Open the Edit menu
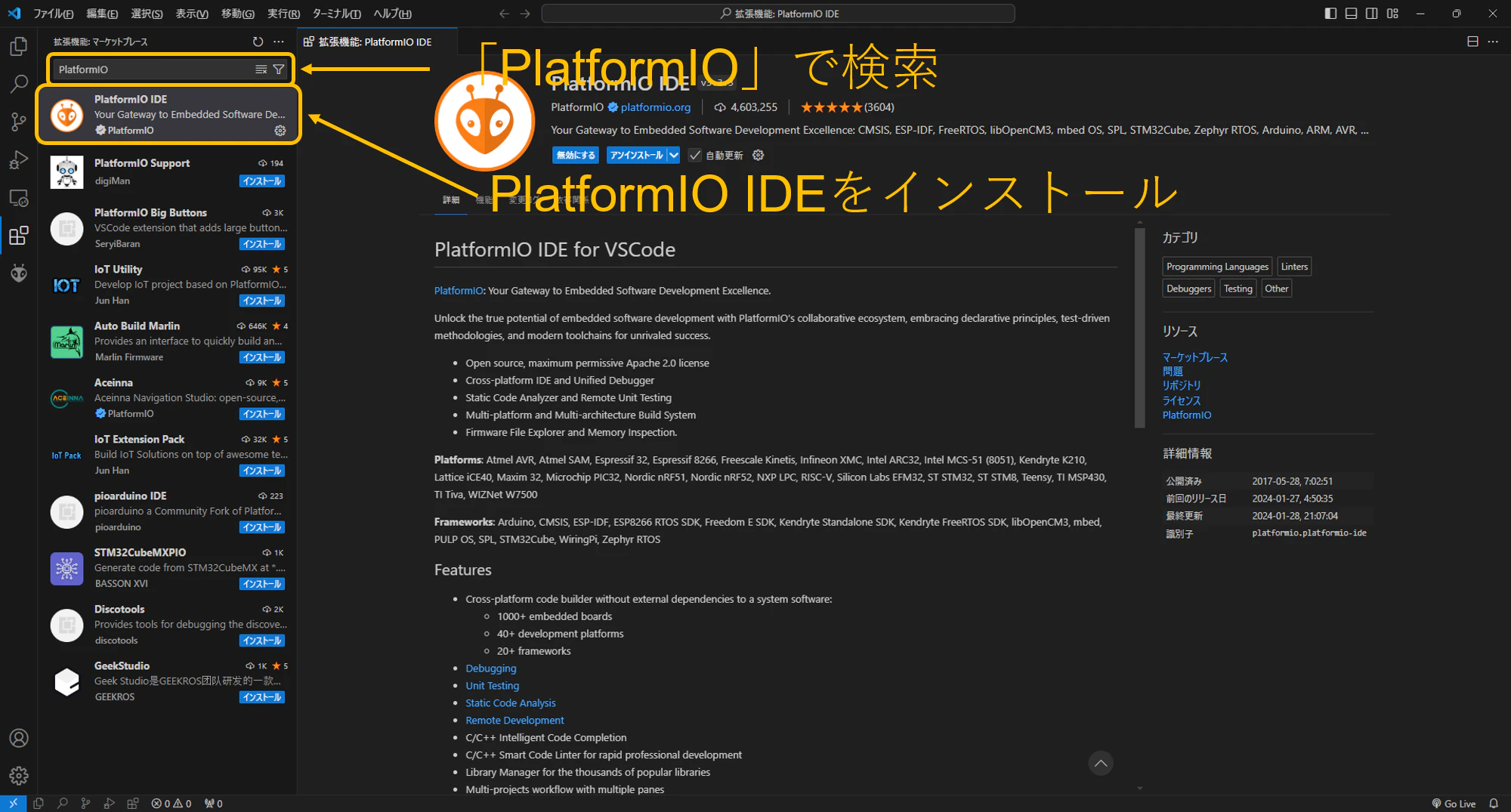Image resolution: width=1511 pixels, height=812 pixels. pos(102,14)
